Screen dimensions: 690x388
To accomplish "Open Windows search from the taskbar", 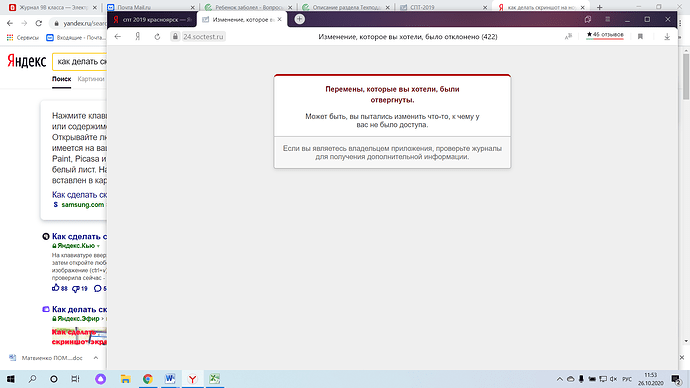I will [32, 379].
